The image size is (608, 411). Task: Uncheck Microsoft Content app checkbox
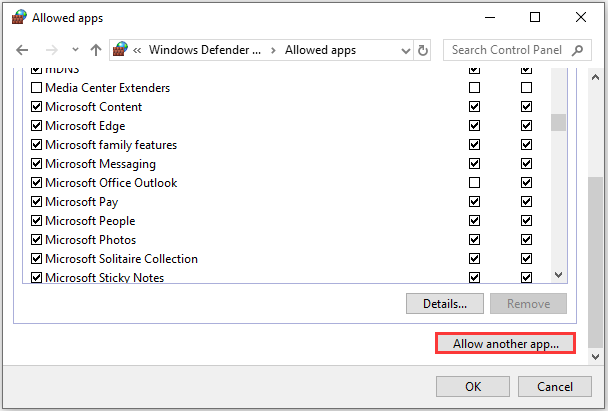(36, 107)
